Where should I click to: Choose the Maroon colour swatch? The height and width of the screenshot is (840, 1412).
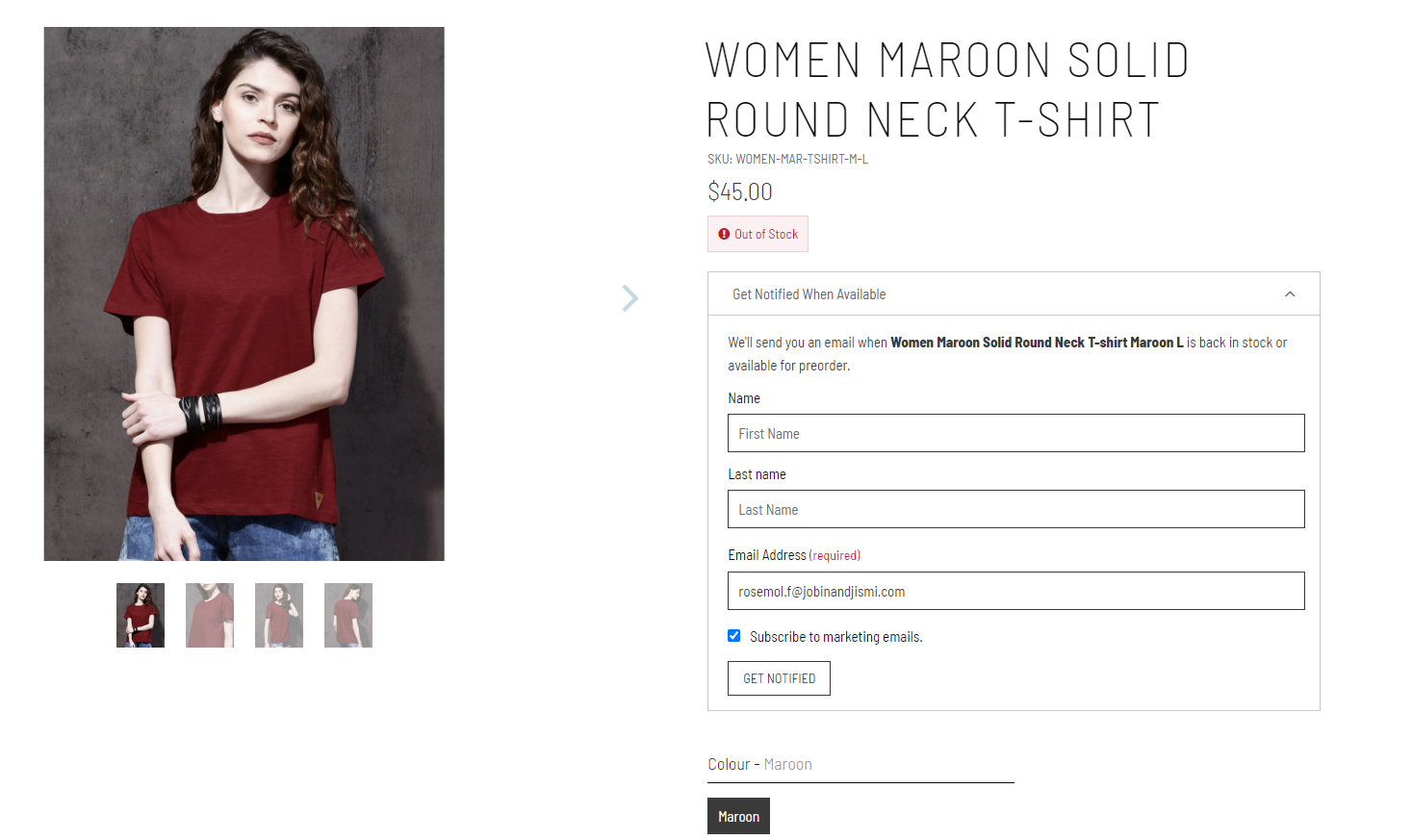click(738, 816)
